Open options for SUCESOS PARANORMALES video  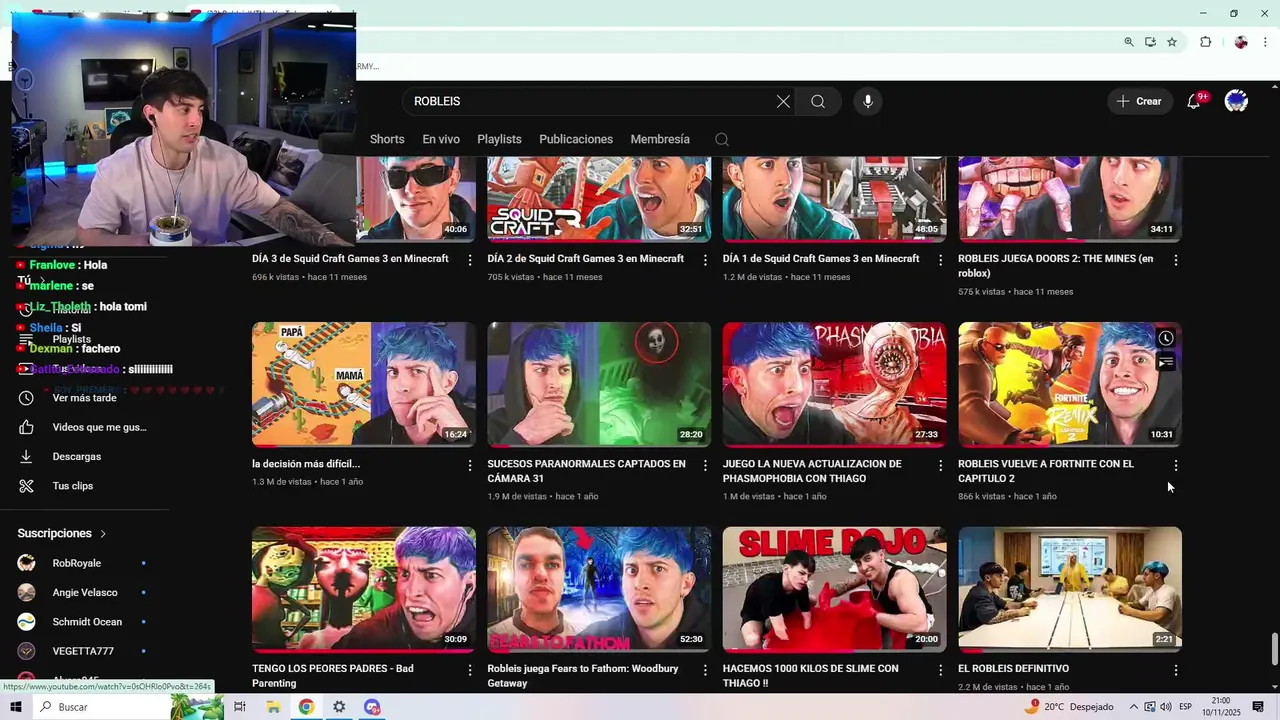(x=705, y=465)
